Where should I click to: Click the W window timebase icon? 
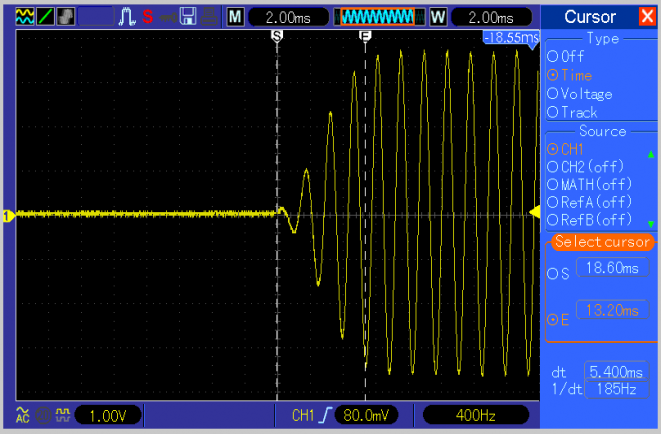pos(437,17)
